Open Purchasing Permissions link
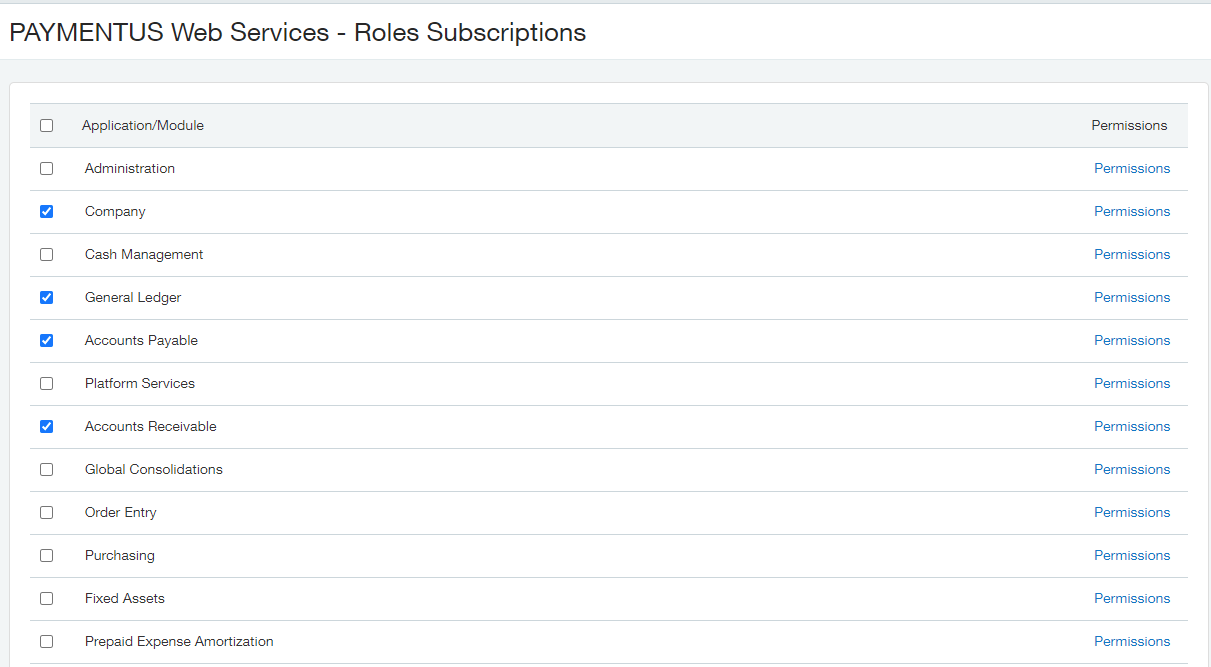The width and height of the screenshot is (1211, 667). [x=1131, y=556]
